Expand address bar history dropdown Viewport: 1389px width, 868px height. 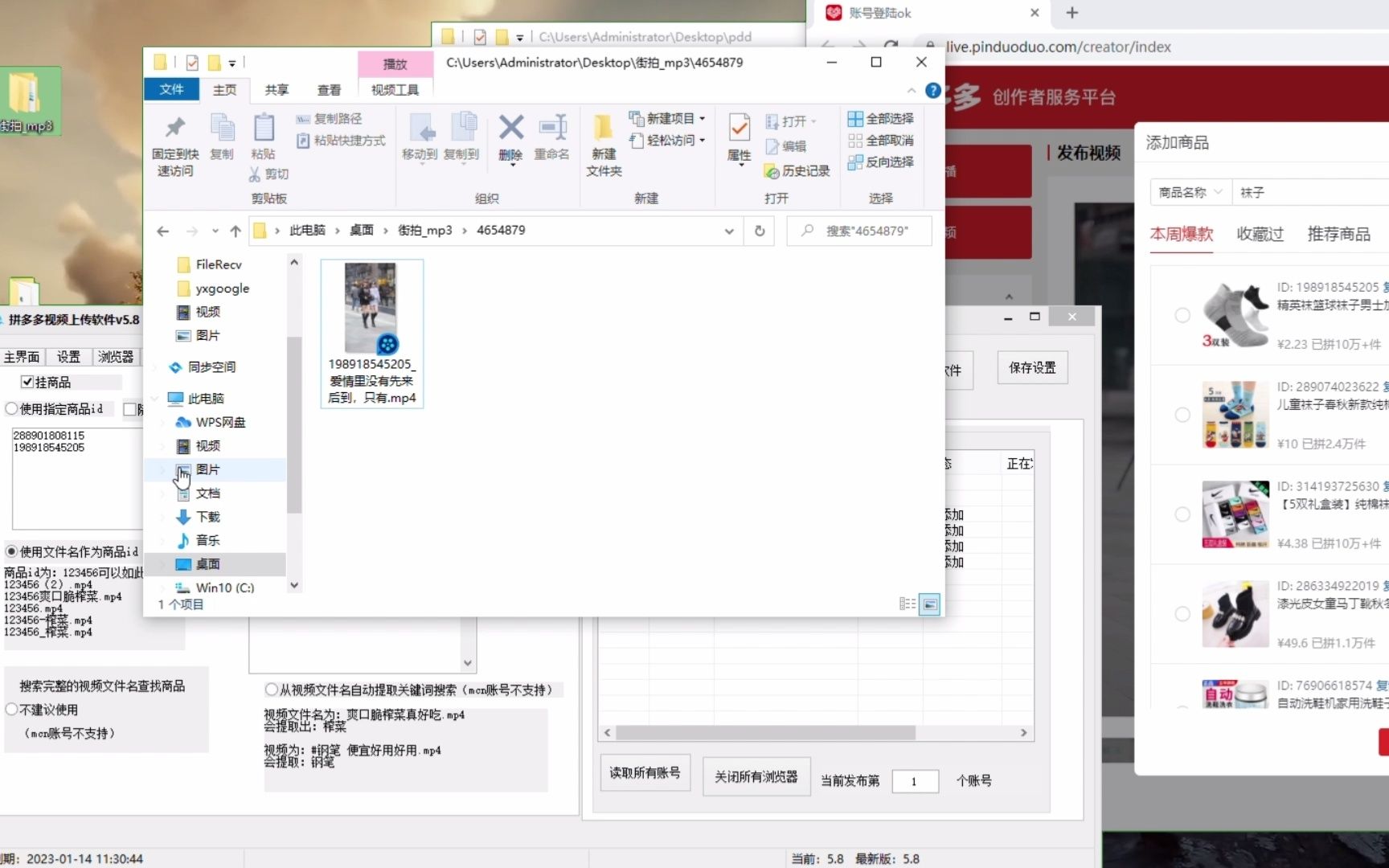tap(729, 231)
